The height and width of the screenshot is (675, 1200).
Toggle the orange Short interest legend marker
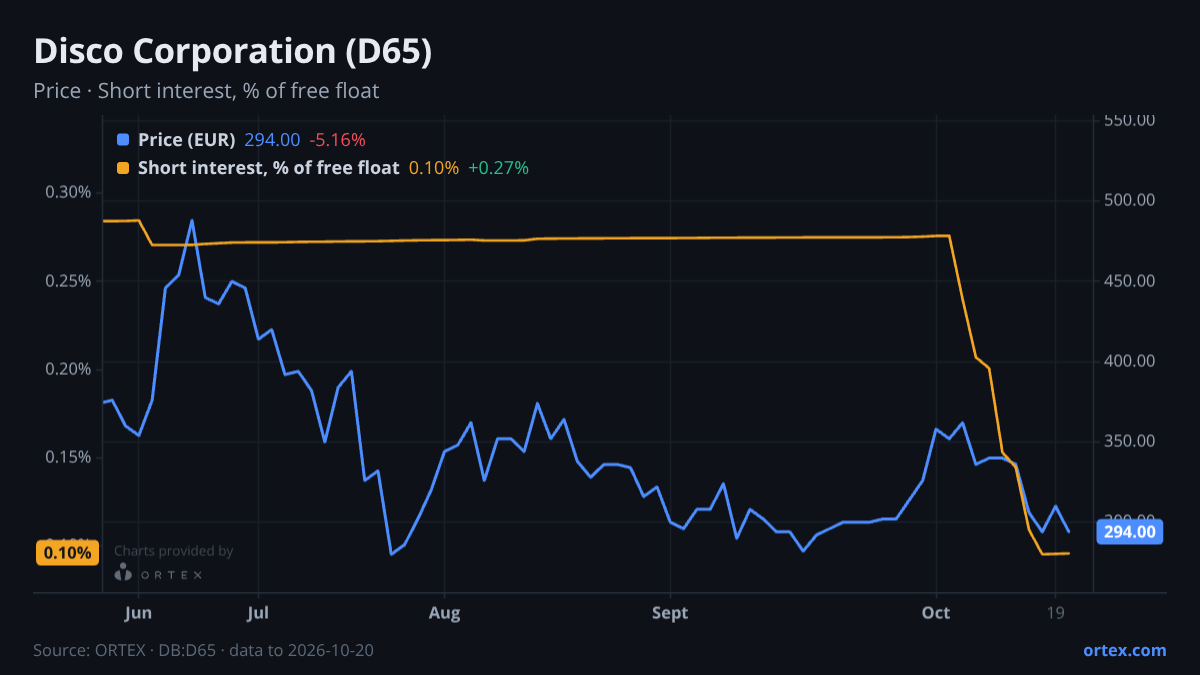click(x=123, y=168)
